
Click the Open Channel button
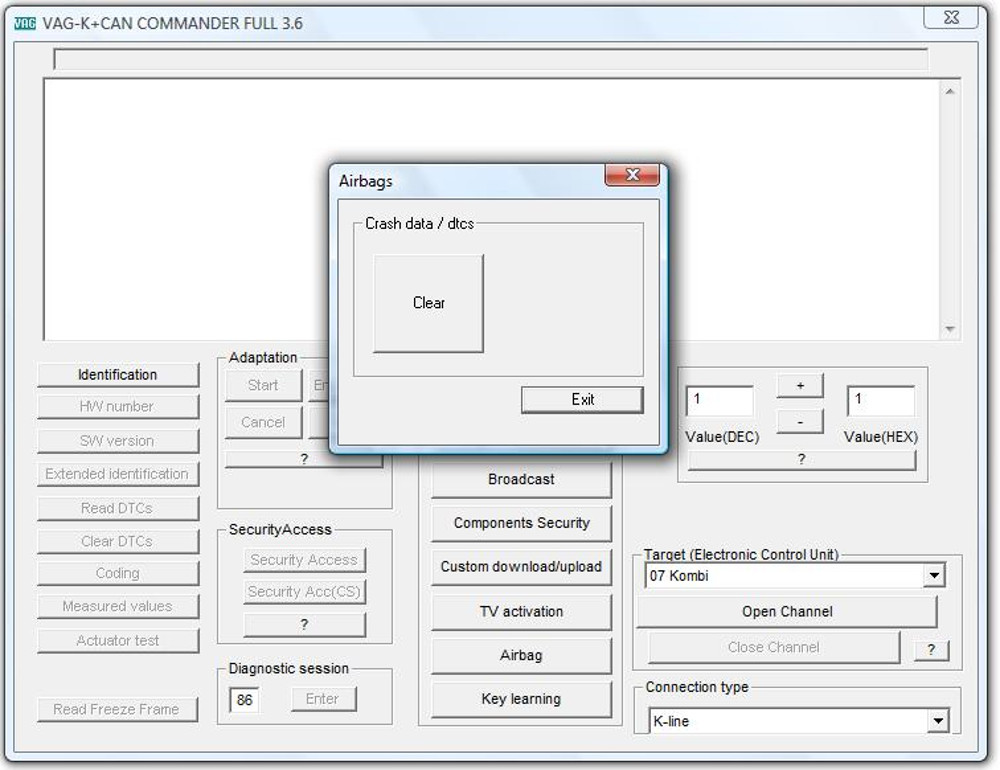coord(787,611)
